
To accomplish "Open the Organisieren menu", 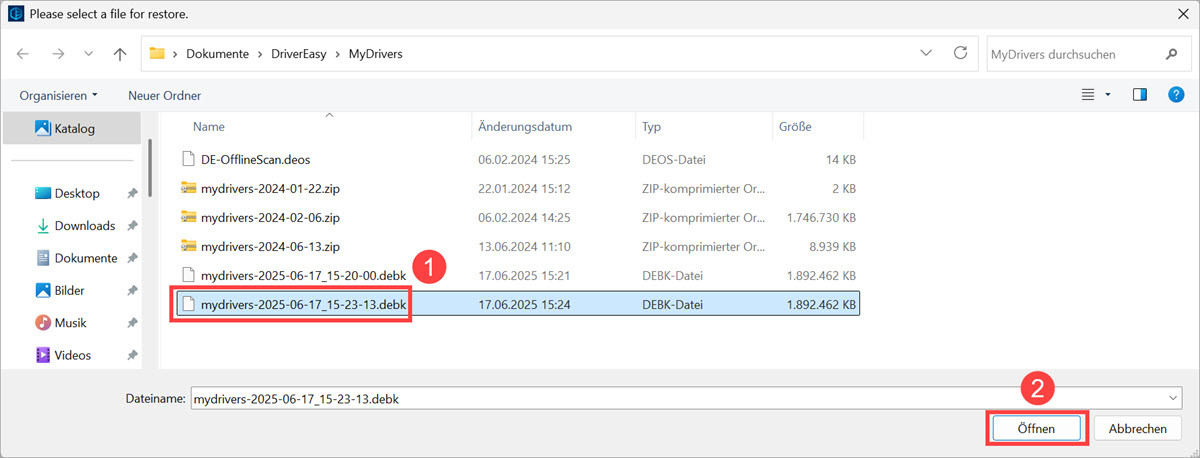I will point(58,95).
